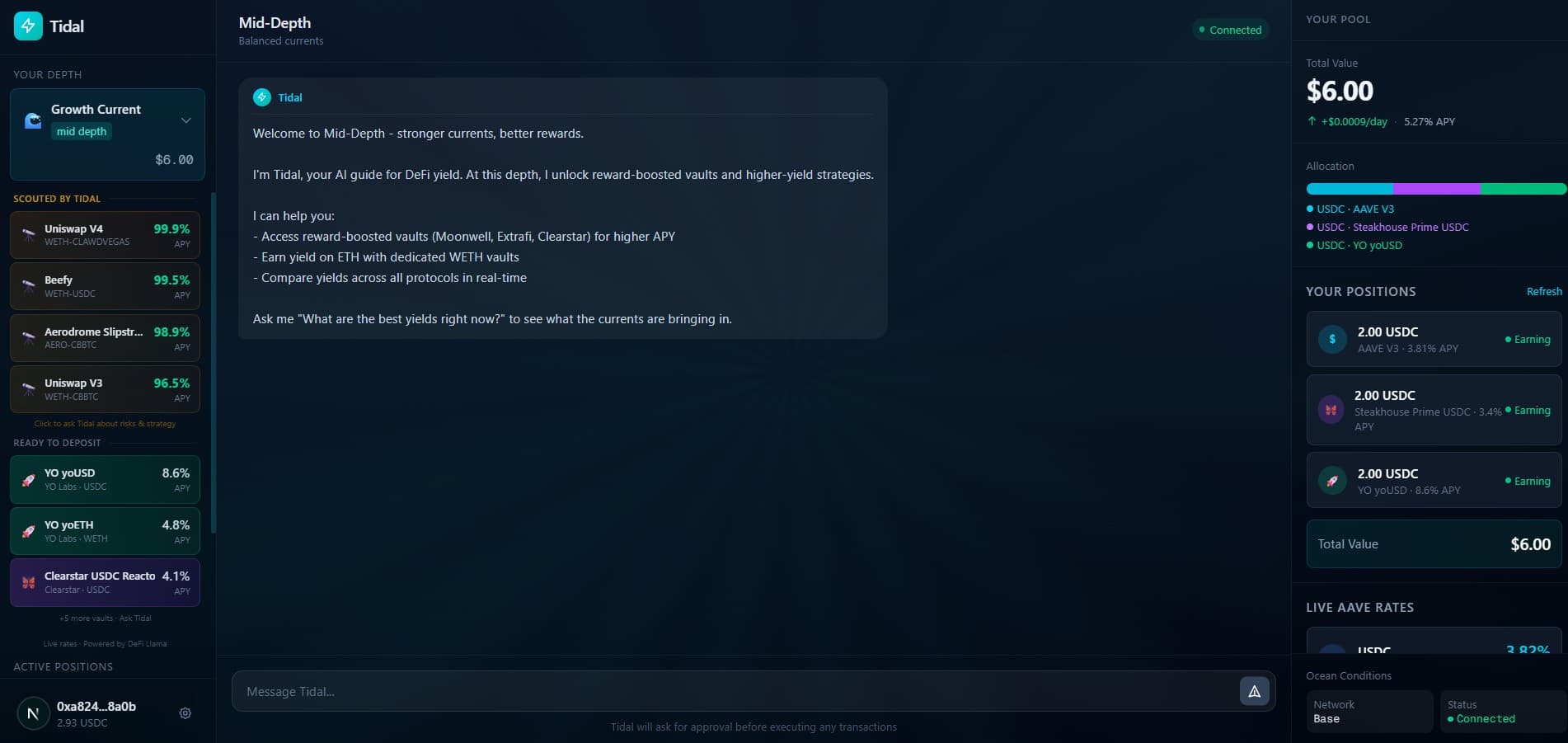
Task: Click the Message Tidal input field
Action: tap(734, 691)
